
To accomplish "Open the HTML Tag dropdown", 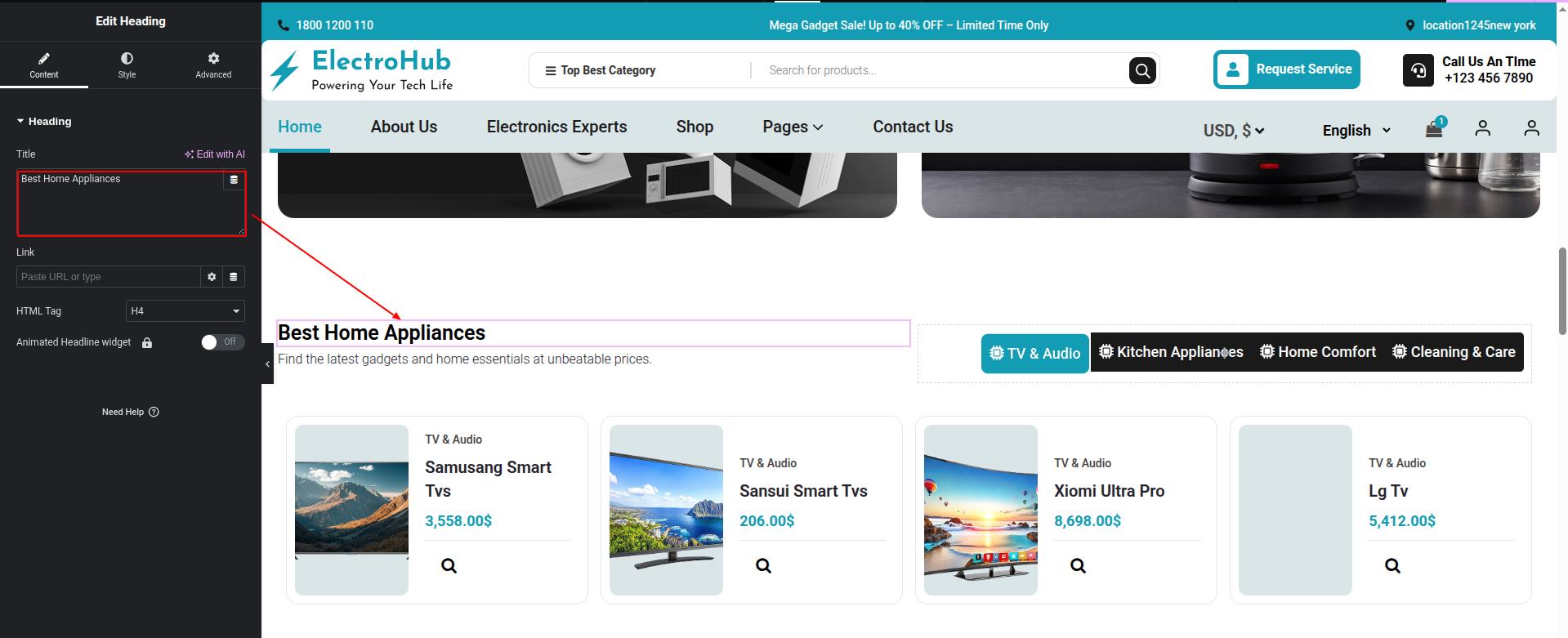I will [x=185, y=311].
